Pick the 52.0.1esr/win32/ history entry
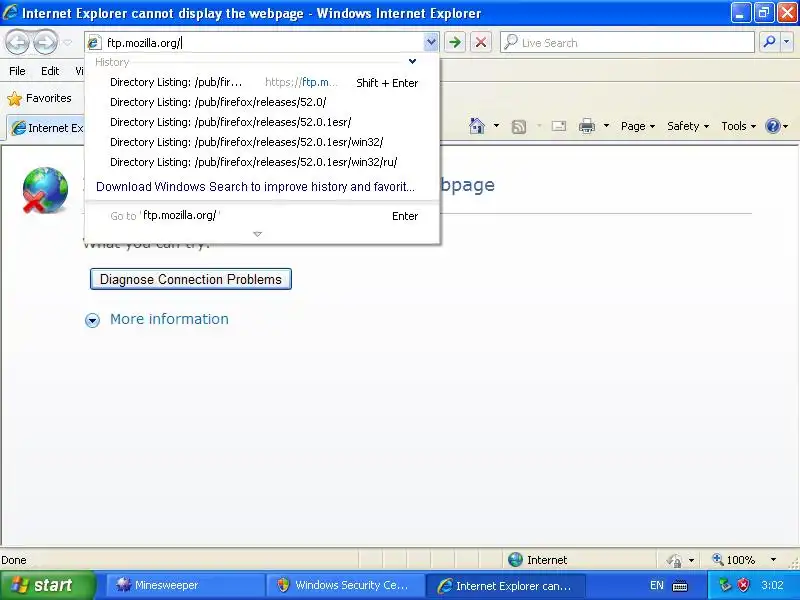The height and width of the screenshot is (600, 800). tap(262, 142)
